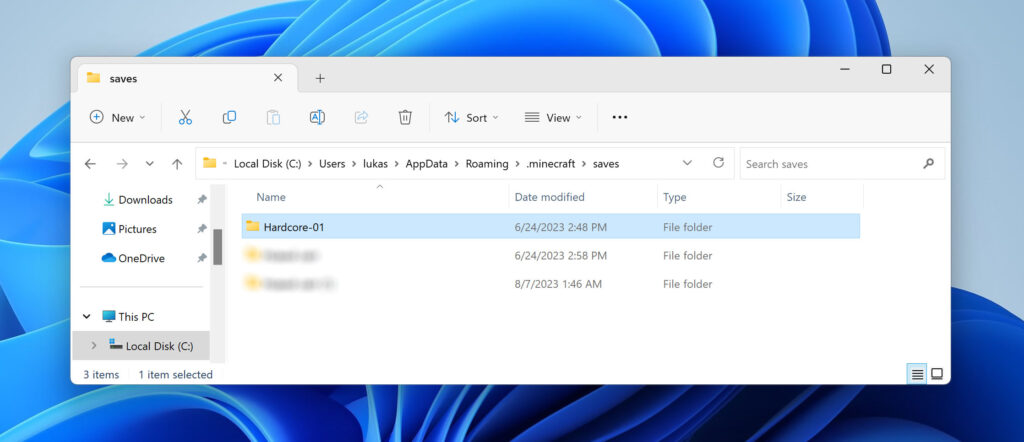1024x442 pixels.
Task: Click the Cut scissors icon
Action: click(185, 117)
